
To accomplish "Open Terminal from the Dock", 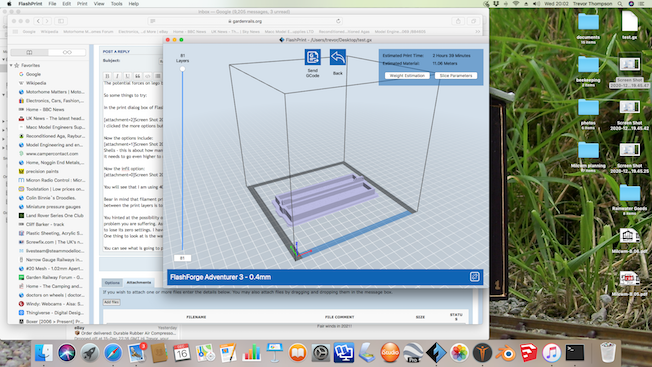I will coord(575,353).
